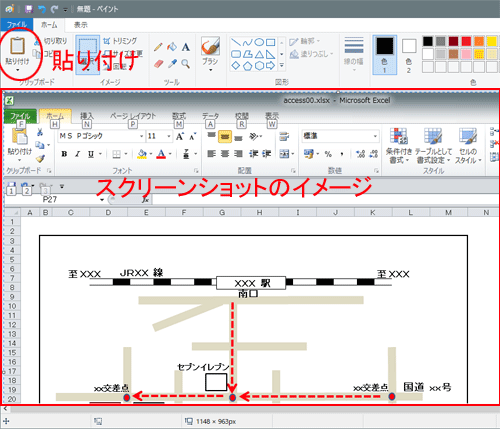This screenshot has width=500, height=429.
Task: Choose the curve shape
Action: point(247,42)
